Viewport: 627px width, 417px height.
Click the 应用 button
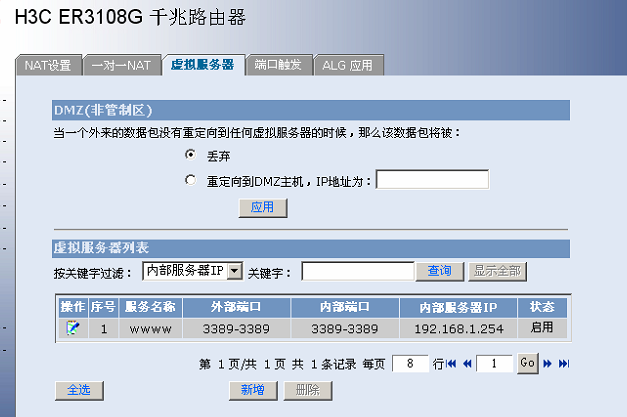(x=263, y=208)
